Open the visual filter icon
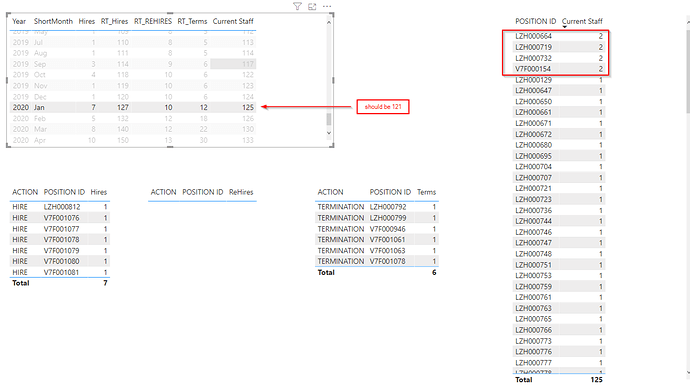Viewport: 690px width, 386px height. (297, 6)
